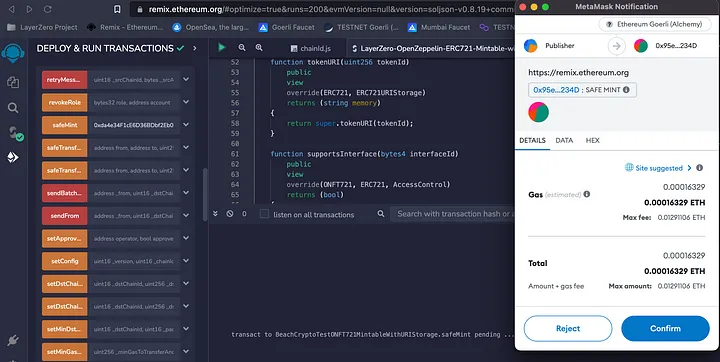
Task: Expand the sendFrom function parameters
Action: tap(186, 215)
